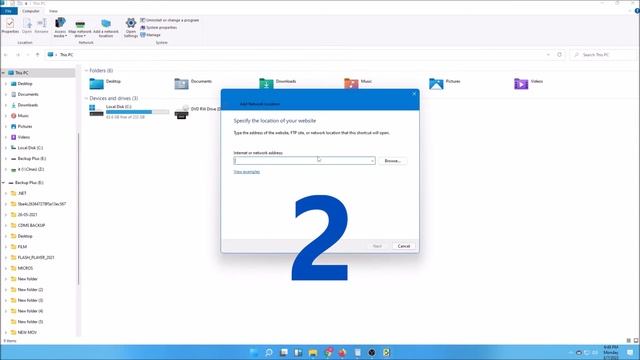The height and width of the screenshot is (360, 640).
Task: Open the Windows Start menu on the taskbar
Action: coord(253,352)
